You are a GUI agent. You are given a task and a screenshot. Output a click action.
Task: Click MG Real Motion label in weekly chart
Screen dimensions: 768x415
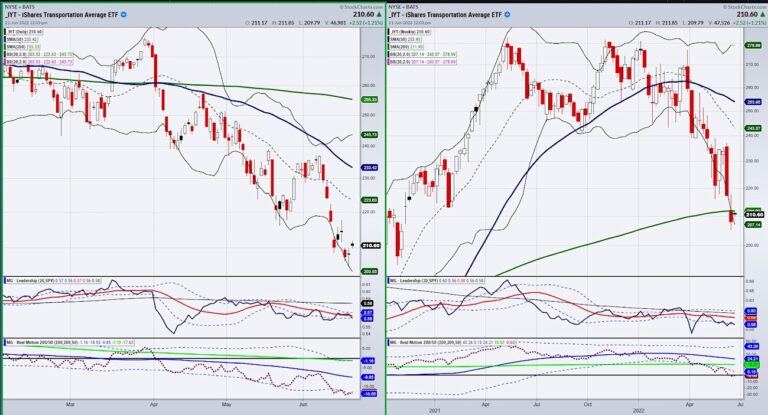451,342
